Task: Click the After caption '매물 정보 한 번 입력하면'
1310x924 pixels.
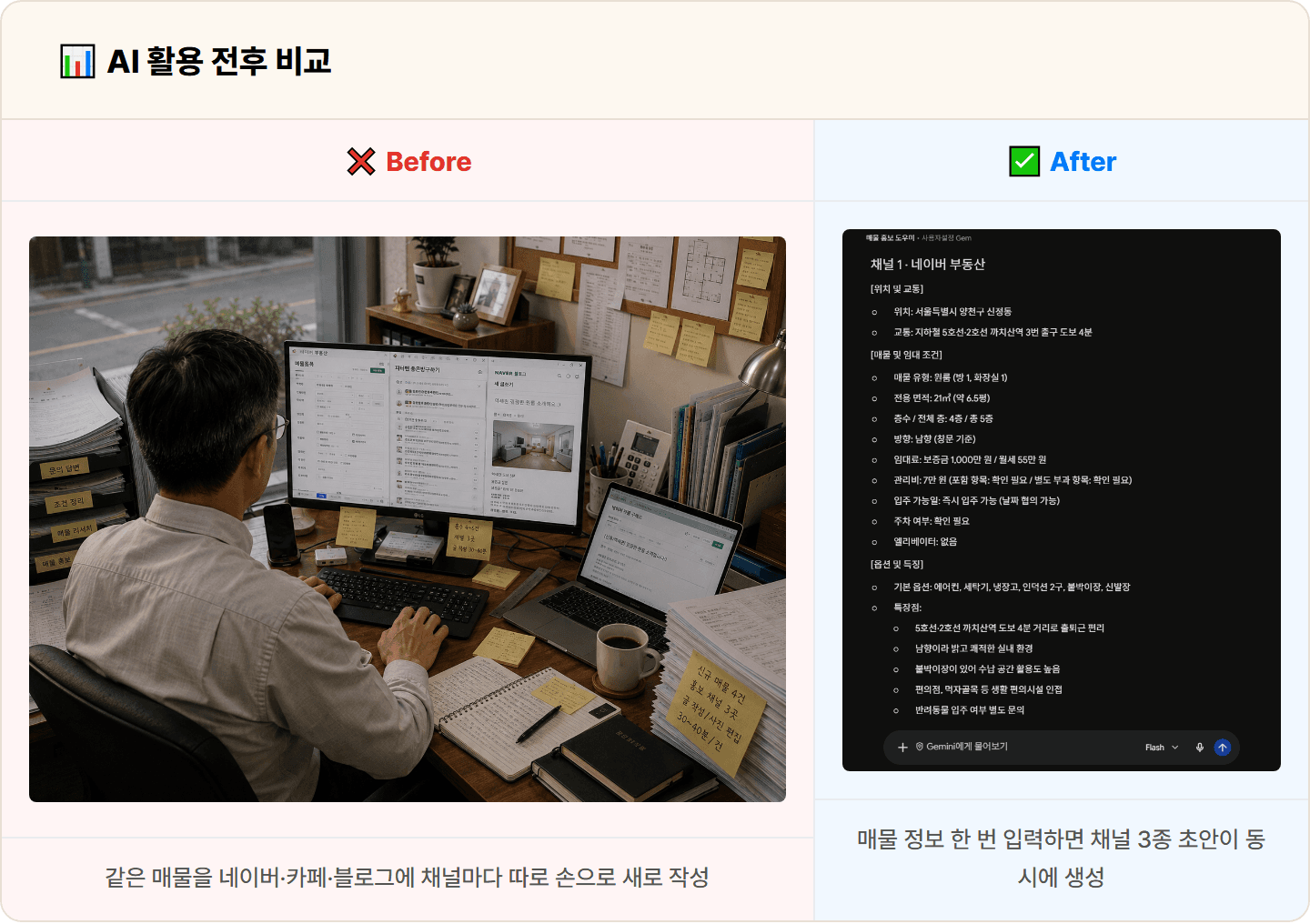Action: pyautogui.click(x=1061, y=858)
